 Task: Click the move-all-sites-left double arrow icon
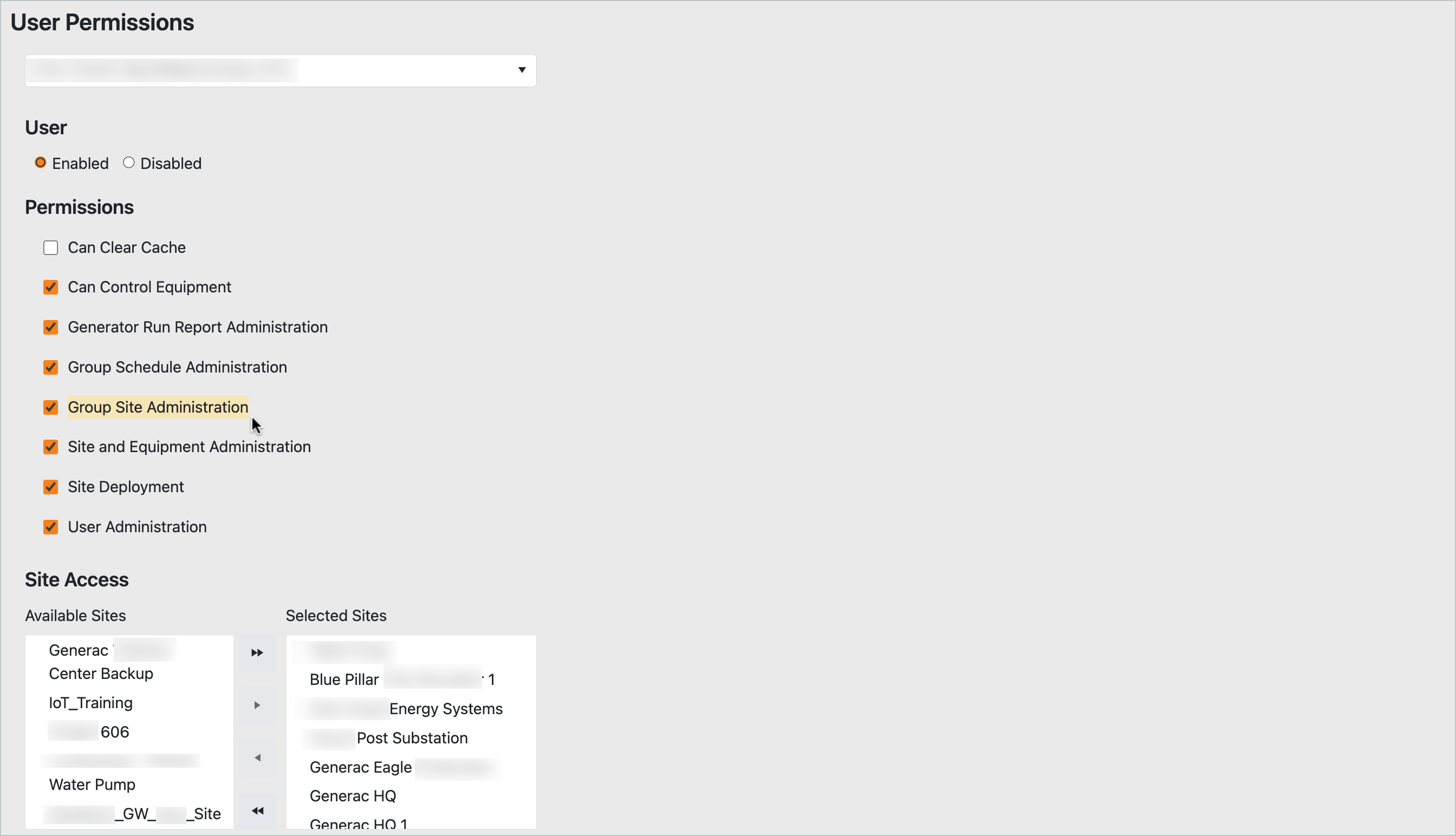257,810
